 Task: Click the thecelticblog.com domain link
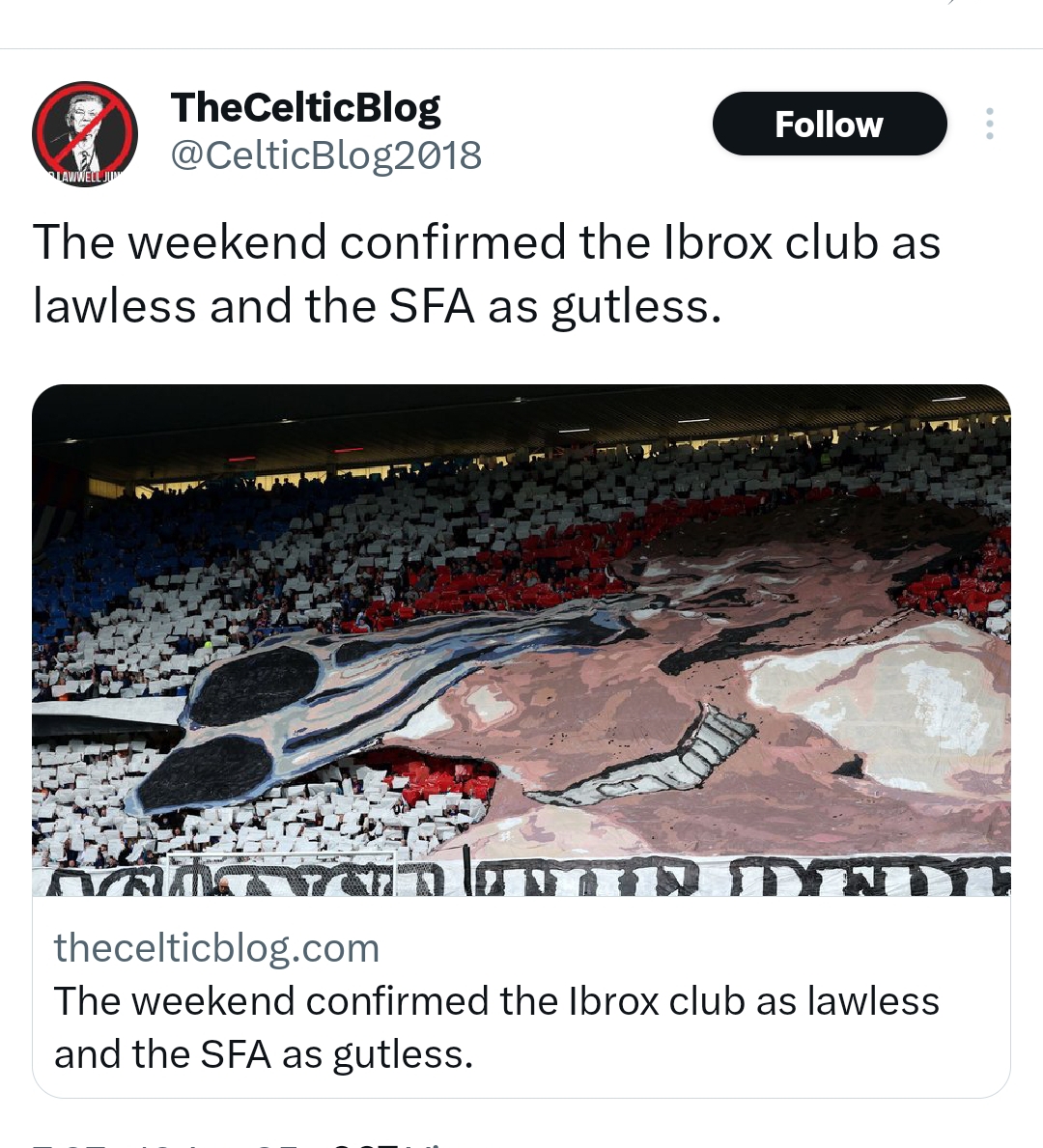click(x=216, y=947)
